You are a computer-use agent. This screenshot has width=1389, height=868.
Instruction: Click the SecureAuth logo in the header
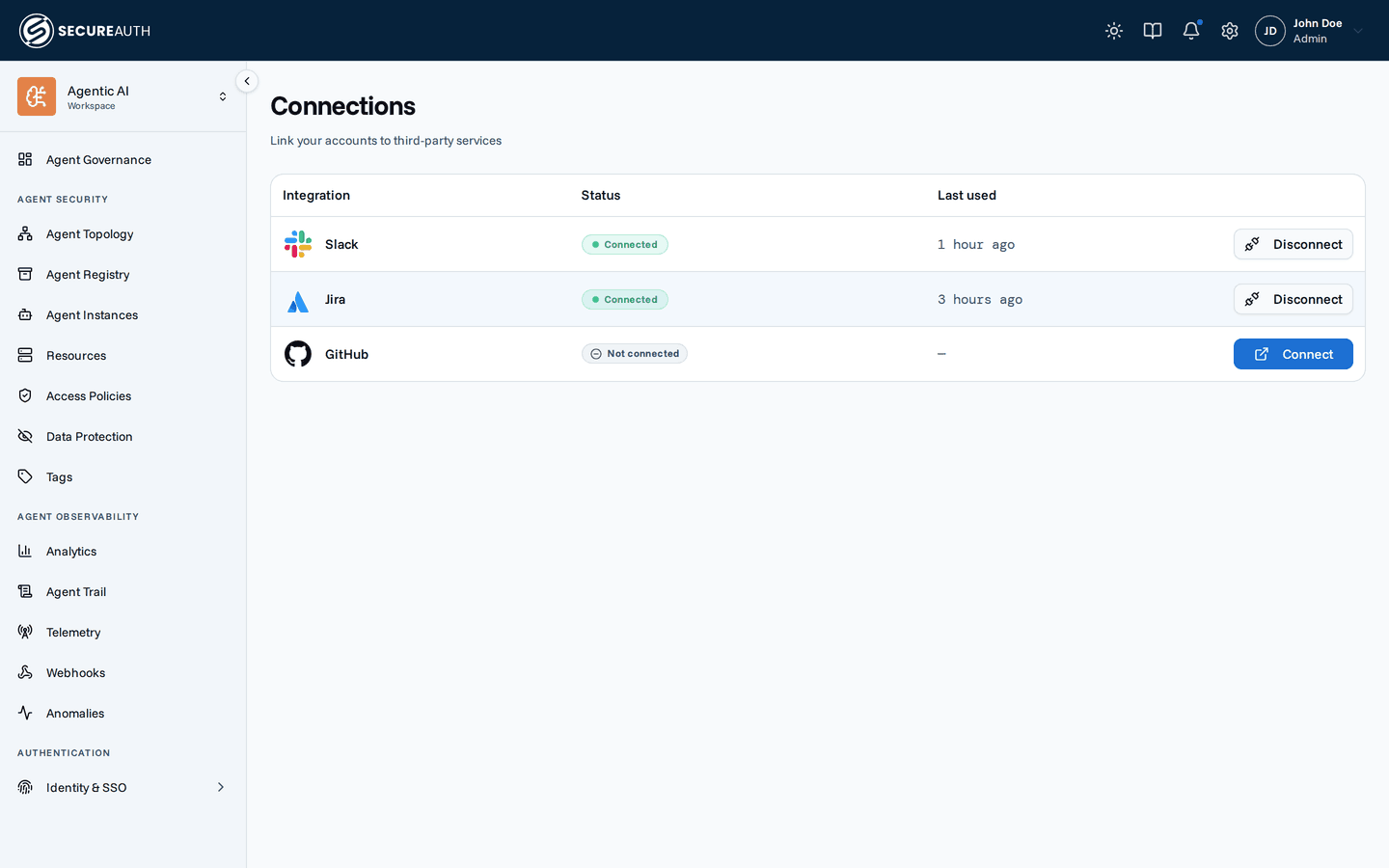click(85, 31)
